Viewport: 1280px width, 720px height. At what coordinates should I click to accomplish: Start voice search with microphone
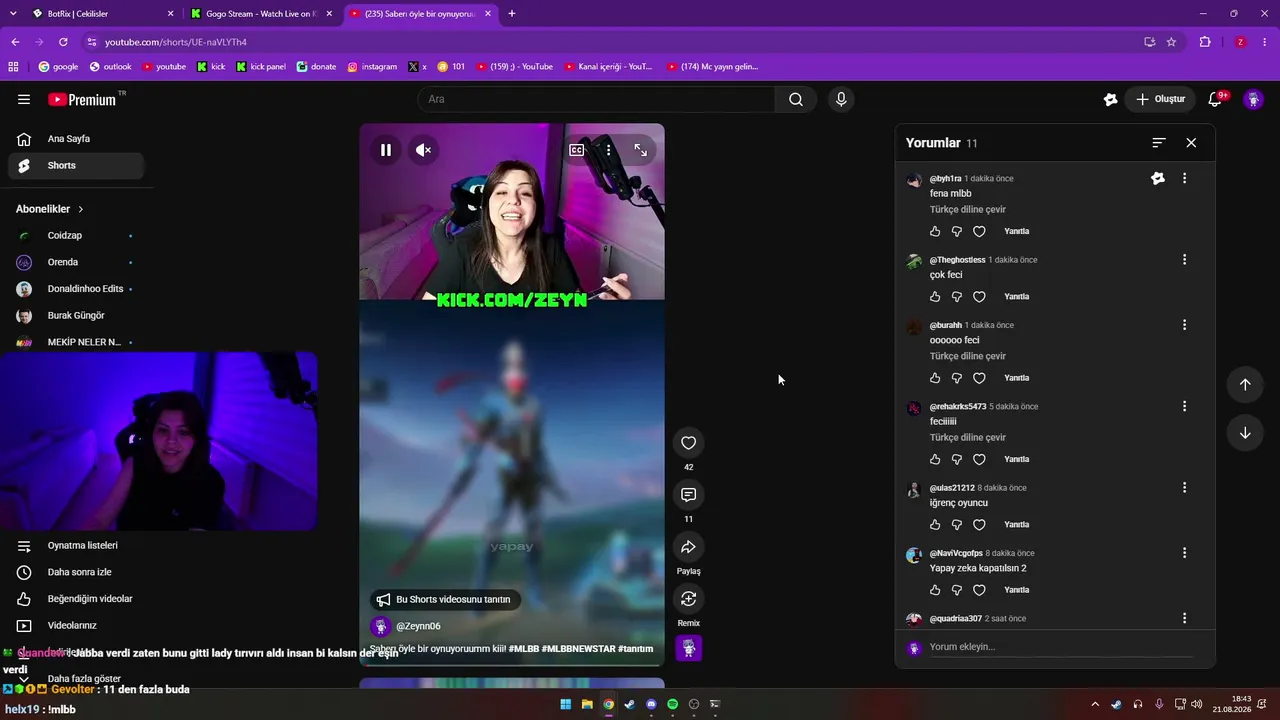tap(841, 99)
